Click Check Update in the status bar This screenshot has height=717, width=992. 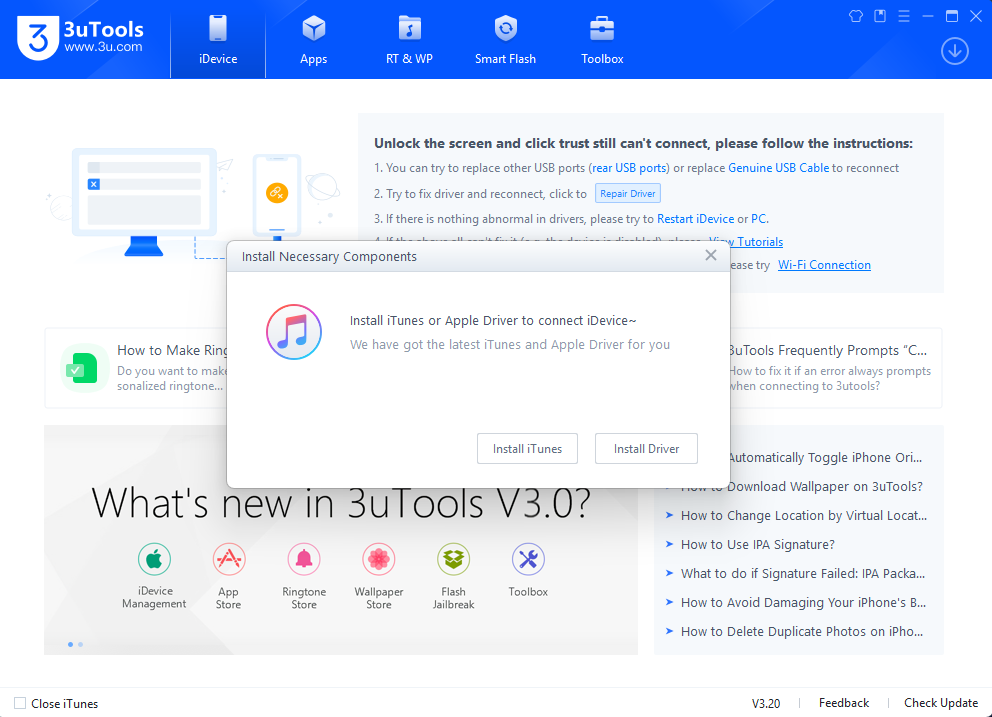[941, 703]
